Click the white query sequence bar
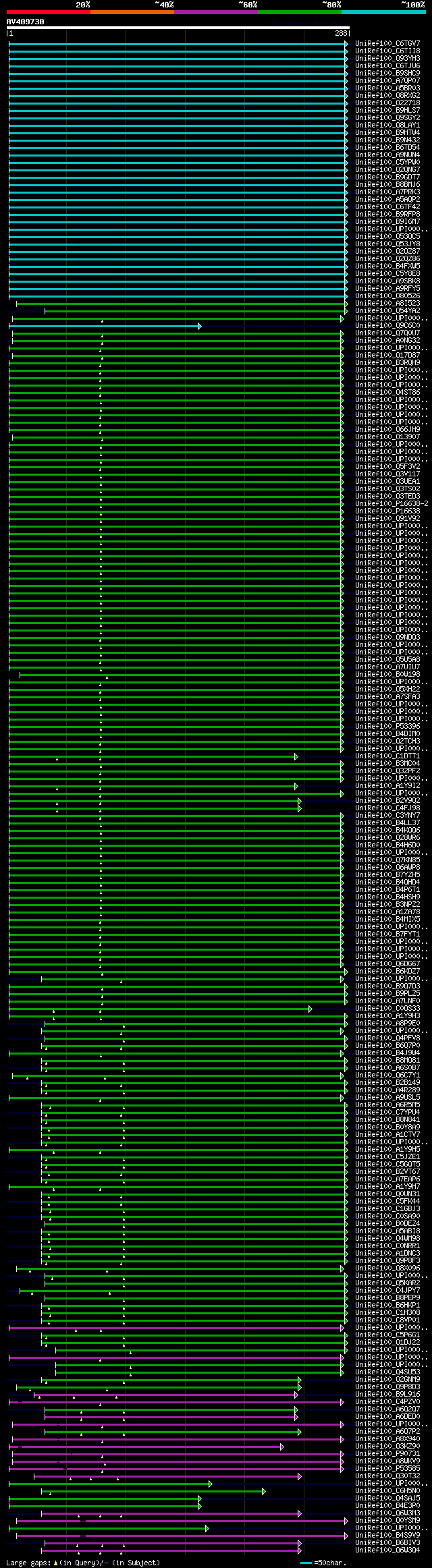Screen dimensions: 432x1568 coord(178,28)
